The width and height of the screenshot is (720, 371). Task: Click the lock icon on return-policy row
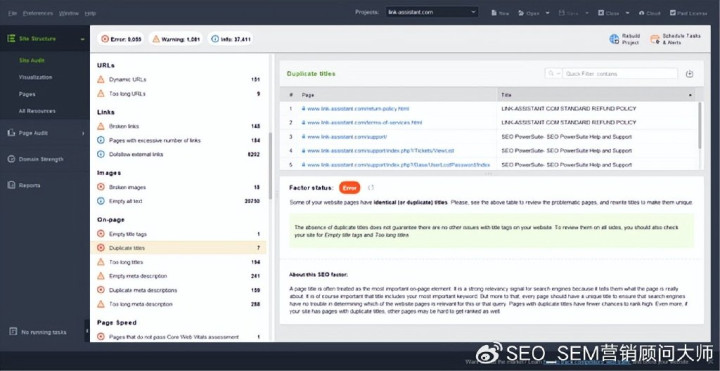pos(304,109)
